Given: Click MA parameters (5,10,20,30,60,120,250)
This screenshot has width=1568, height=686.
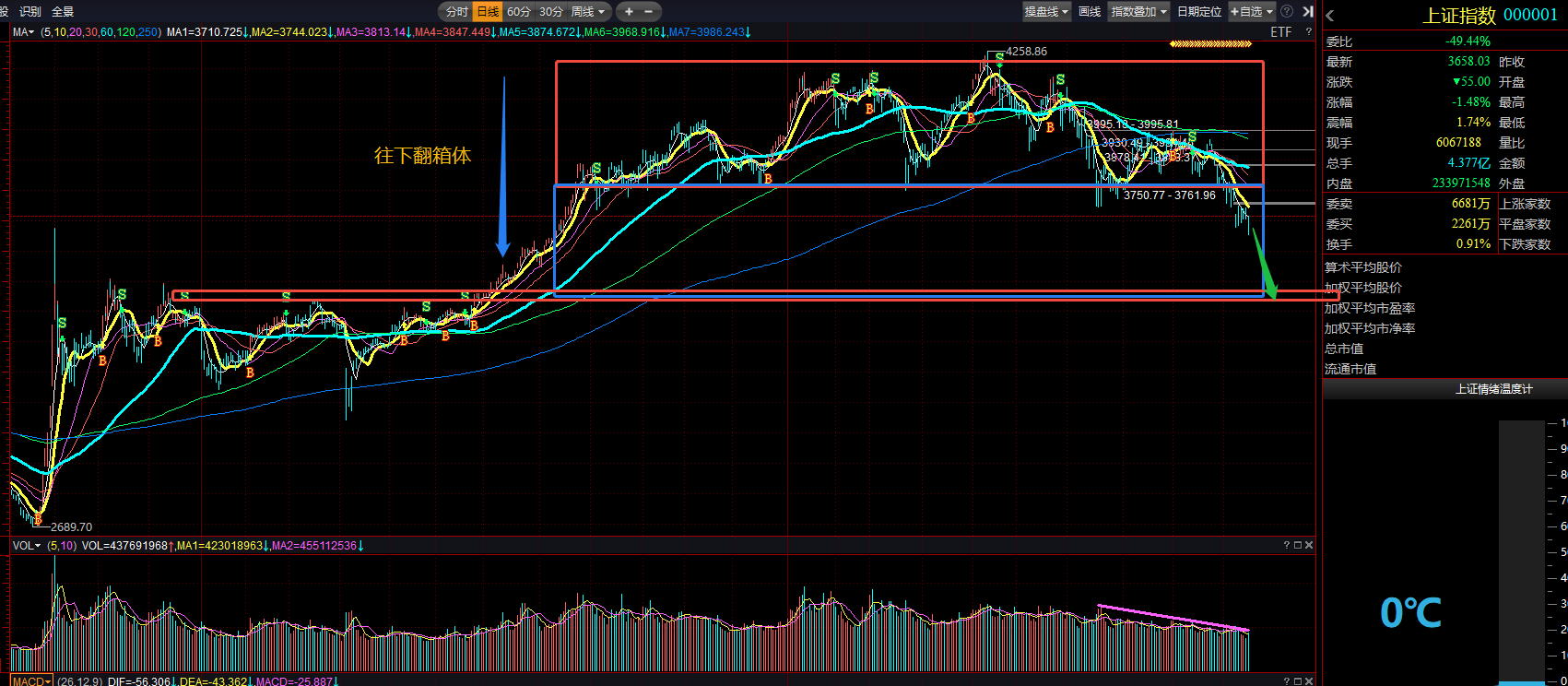Looking at the screenshot, I should click(x=101, y=32).
